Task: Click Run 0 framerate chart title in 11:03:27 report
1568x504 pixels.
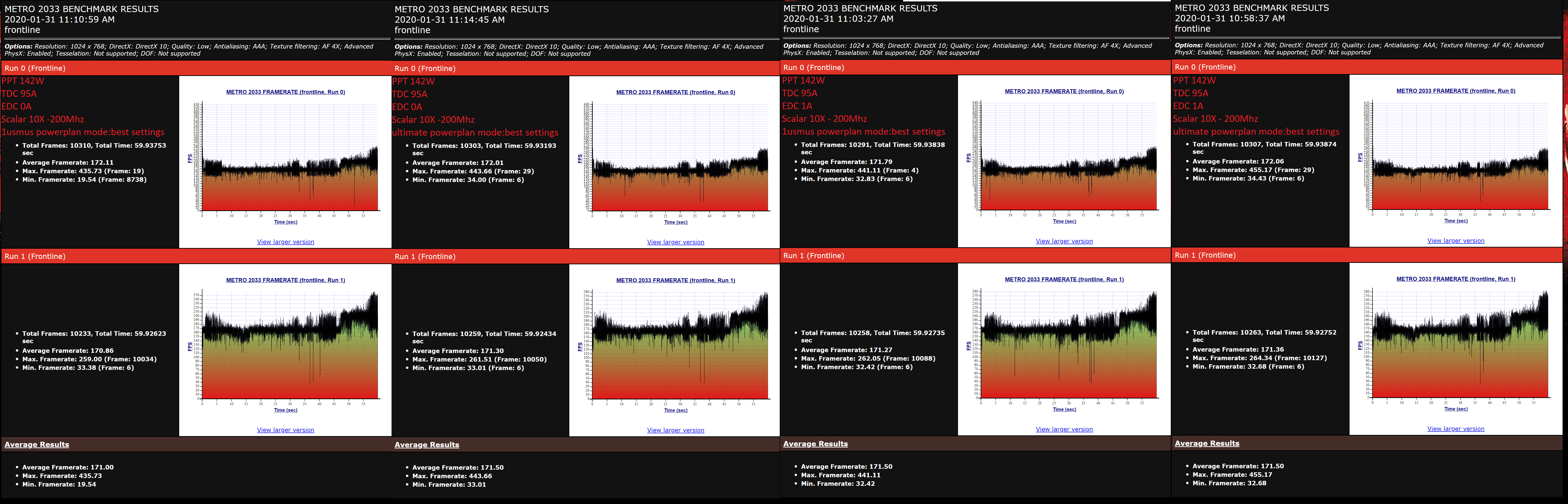Action: pos(1064,91)
